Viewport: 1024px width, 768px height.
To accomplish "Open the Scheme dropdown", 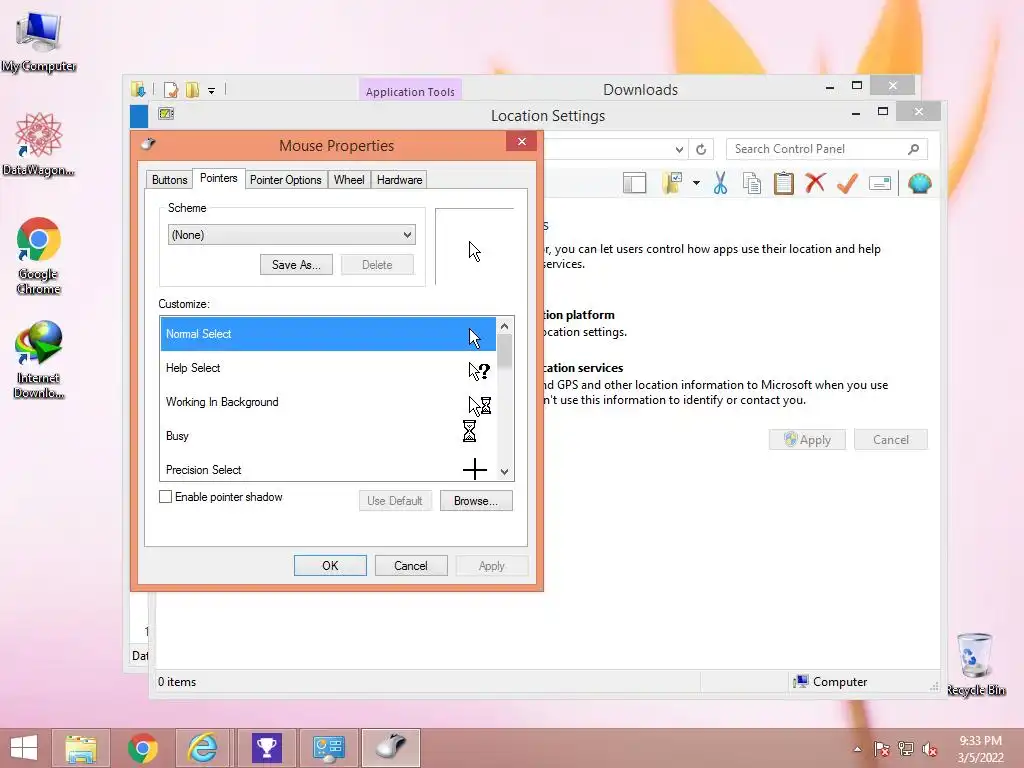I will [292, 235].
